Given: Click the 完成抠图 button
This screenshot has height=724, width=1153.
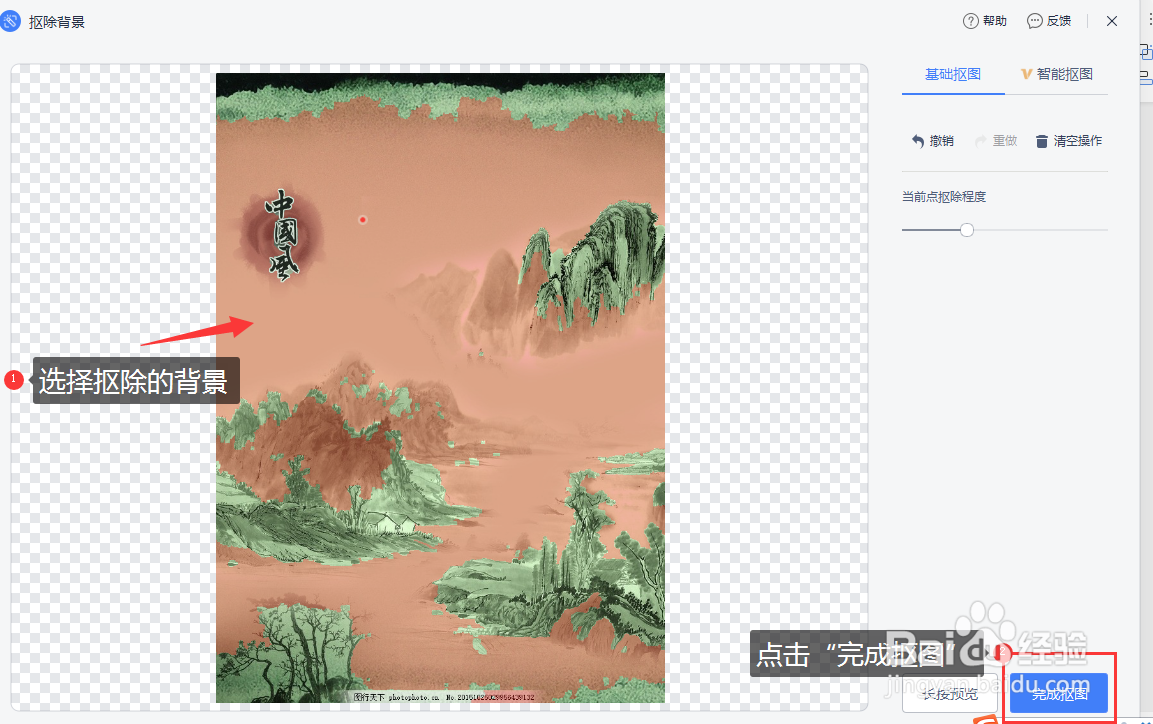Looking at the screenshot, I should (x=1059, y=693).
